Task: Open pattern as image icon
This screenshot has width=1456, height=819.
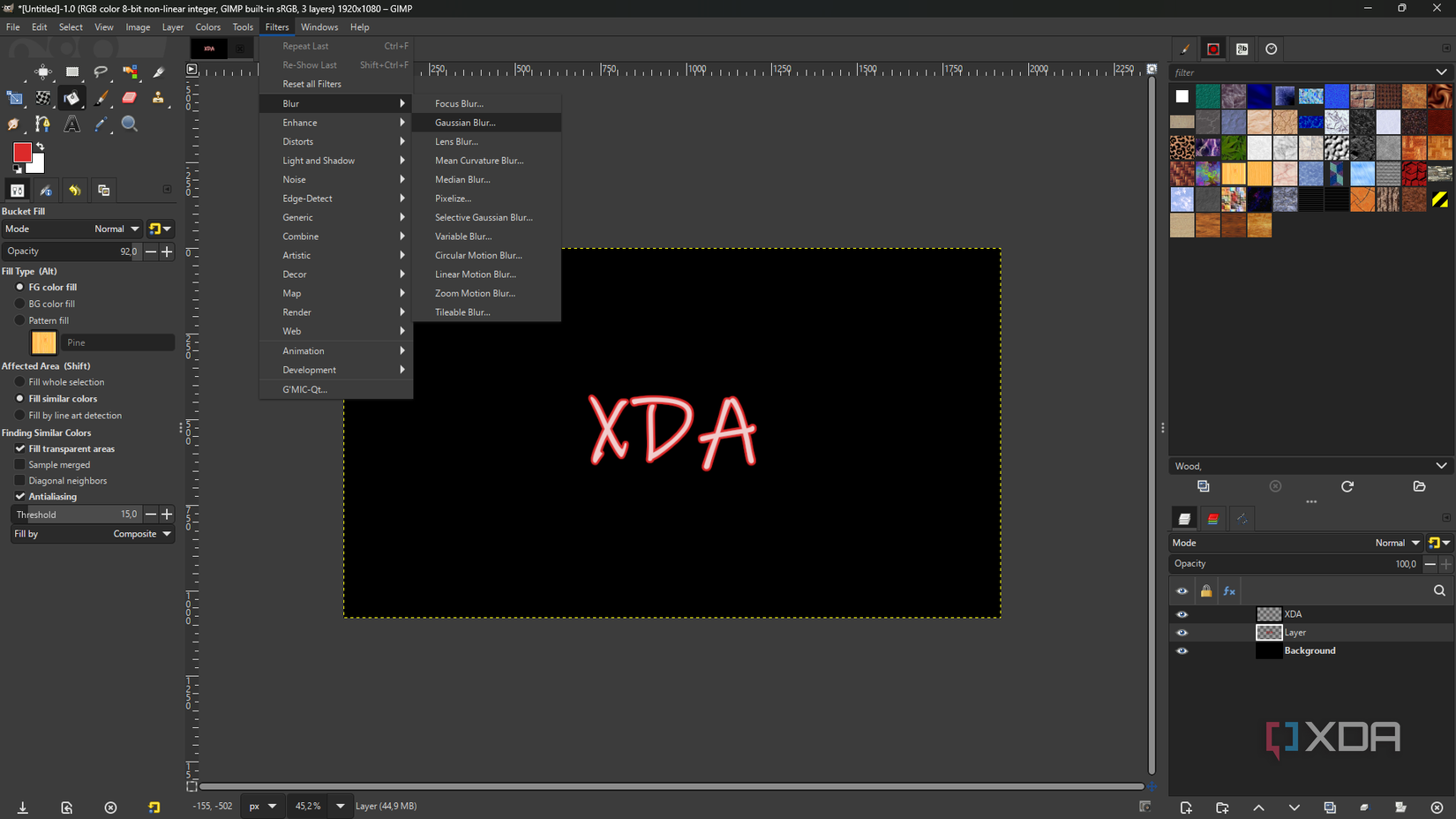Action: tap(1419, 486)
